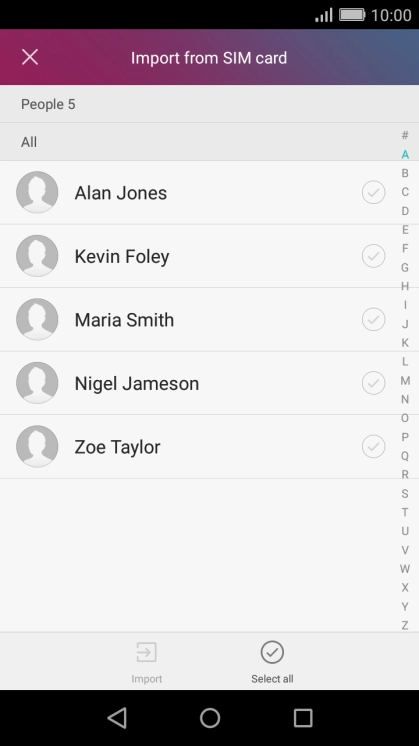Viewport: 419px width, 746px height.
Task: Tap the Android home circle icon
Action: point(210,717)
